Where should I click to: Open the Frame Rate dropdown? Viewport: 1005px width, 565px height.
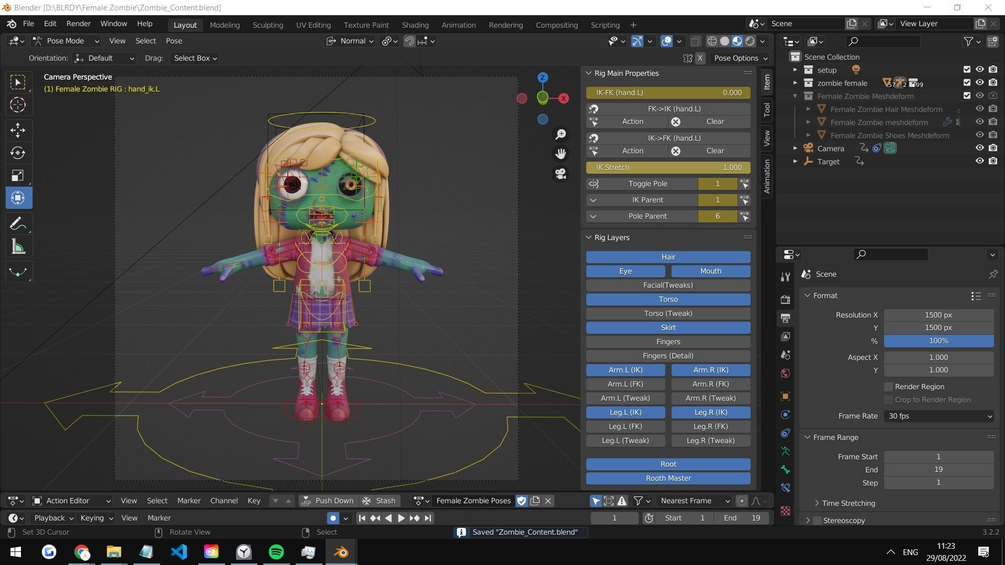coord(938,416)
